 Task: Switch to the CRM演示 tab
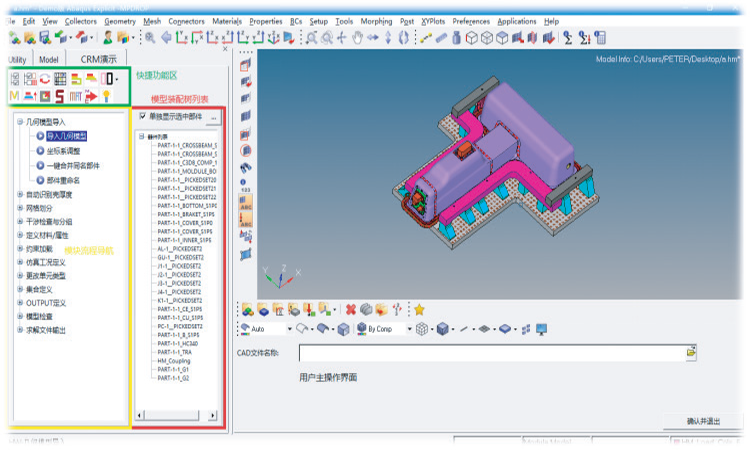(98, 59)
